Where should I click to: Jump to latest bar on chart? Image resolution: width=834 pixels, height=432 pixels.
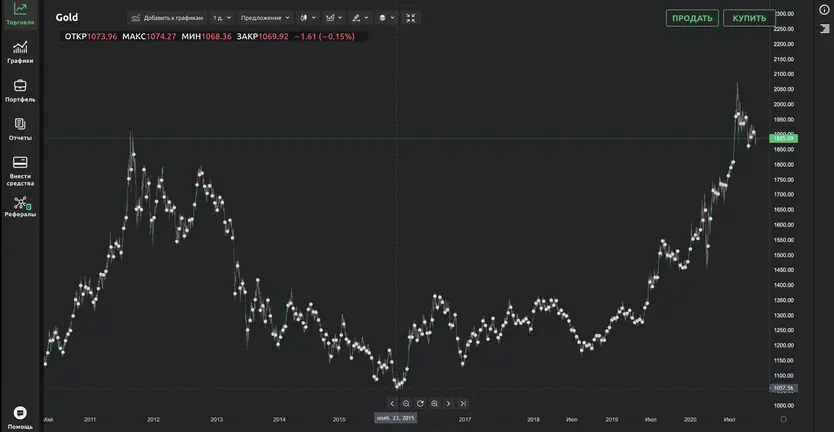click(463, 403)
